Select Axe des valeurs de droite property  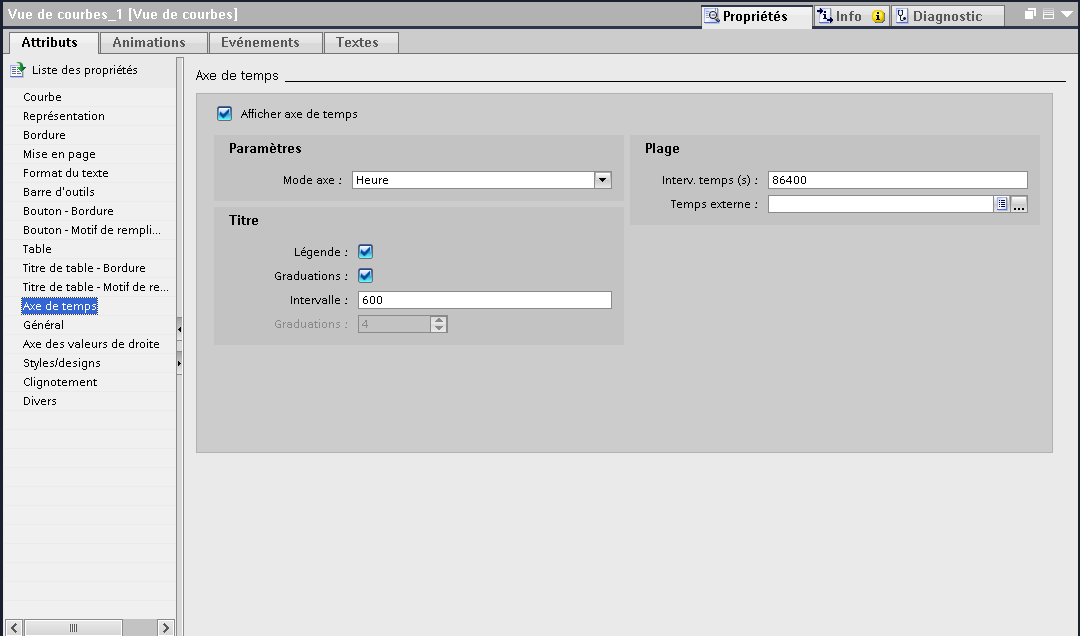pos(91,344)
